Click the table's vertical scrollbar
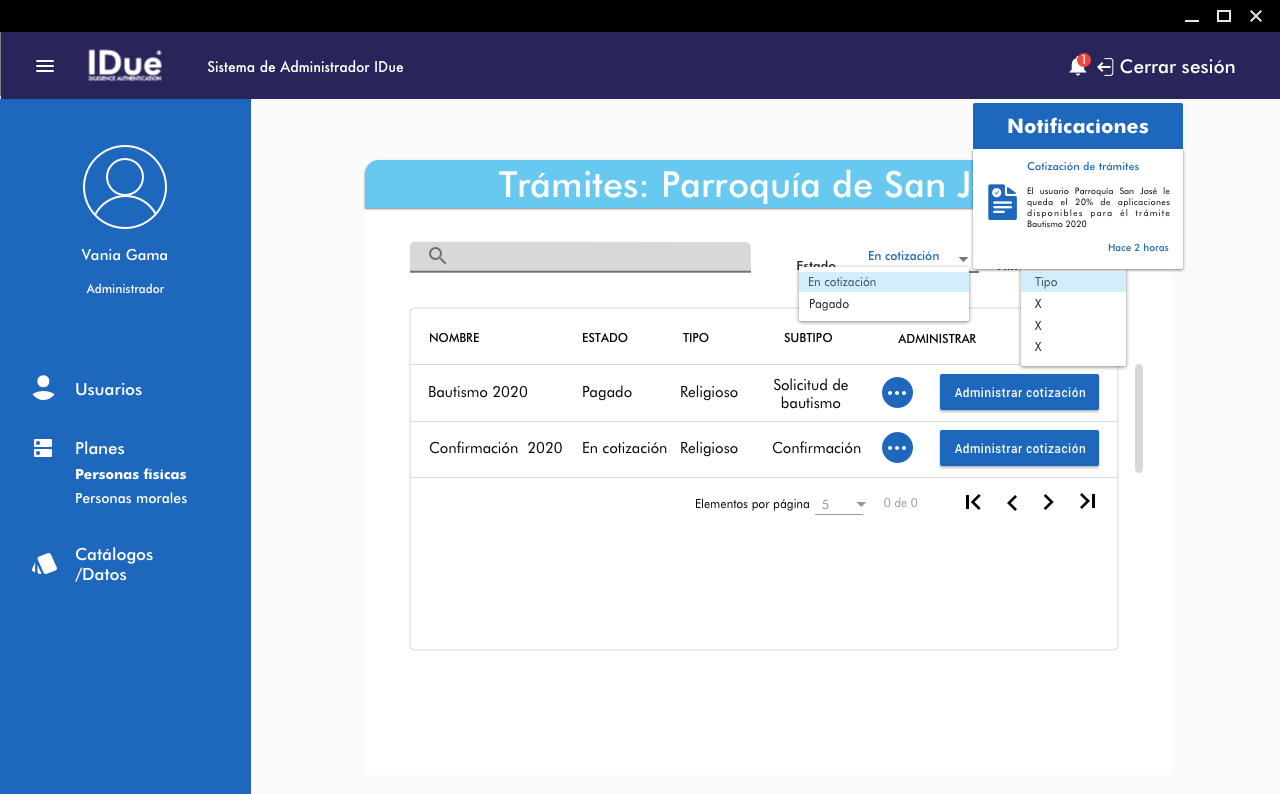 [x=1139, y=418]
